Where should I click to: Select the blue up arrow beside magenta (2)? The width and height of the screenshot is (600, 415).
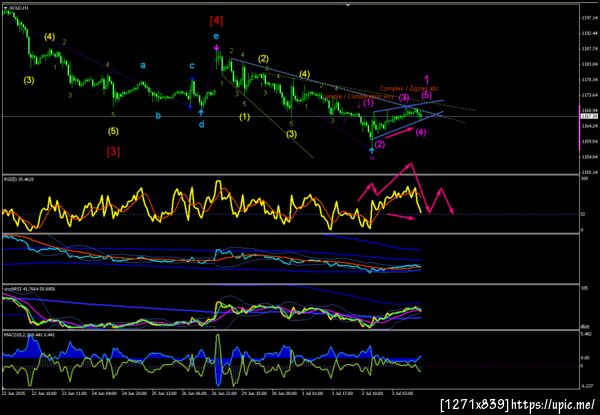(371, 150)
